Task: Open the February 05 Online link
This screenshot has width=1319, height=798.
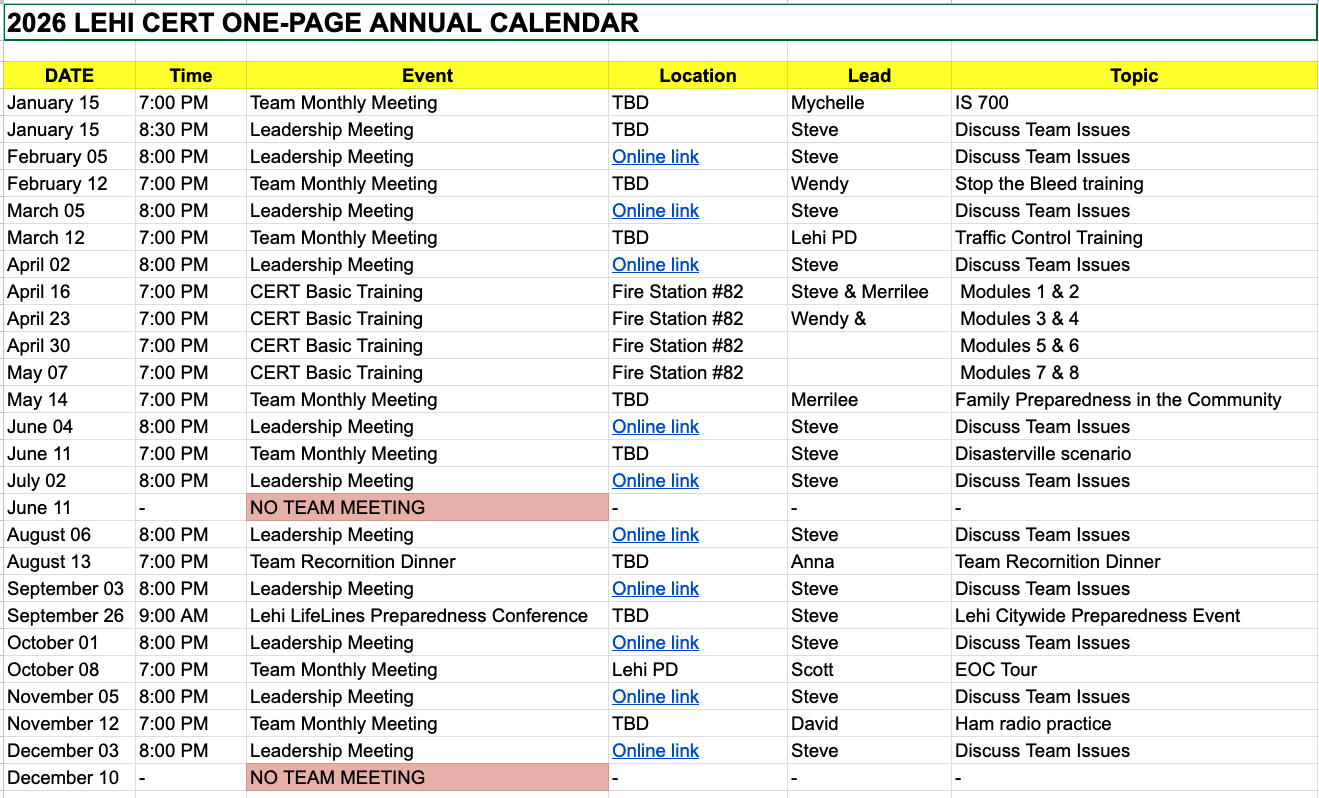Action: (x=655, y=157)
